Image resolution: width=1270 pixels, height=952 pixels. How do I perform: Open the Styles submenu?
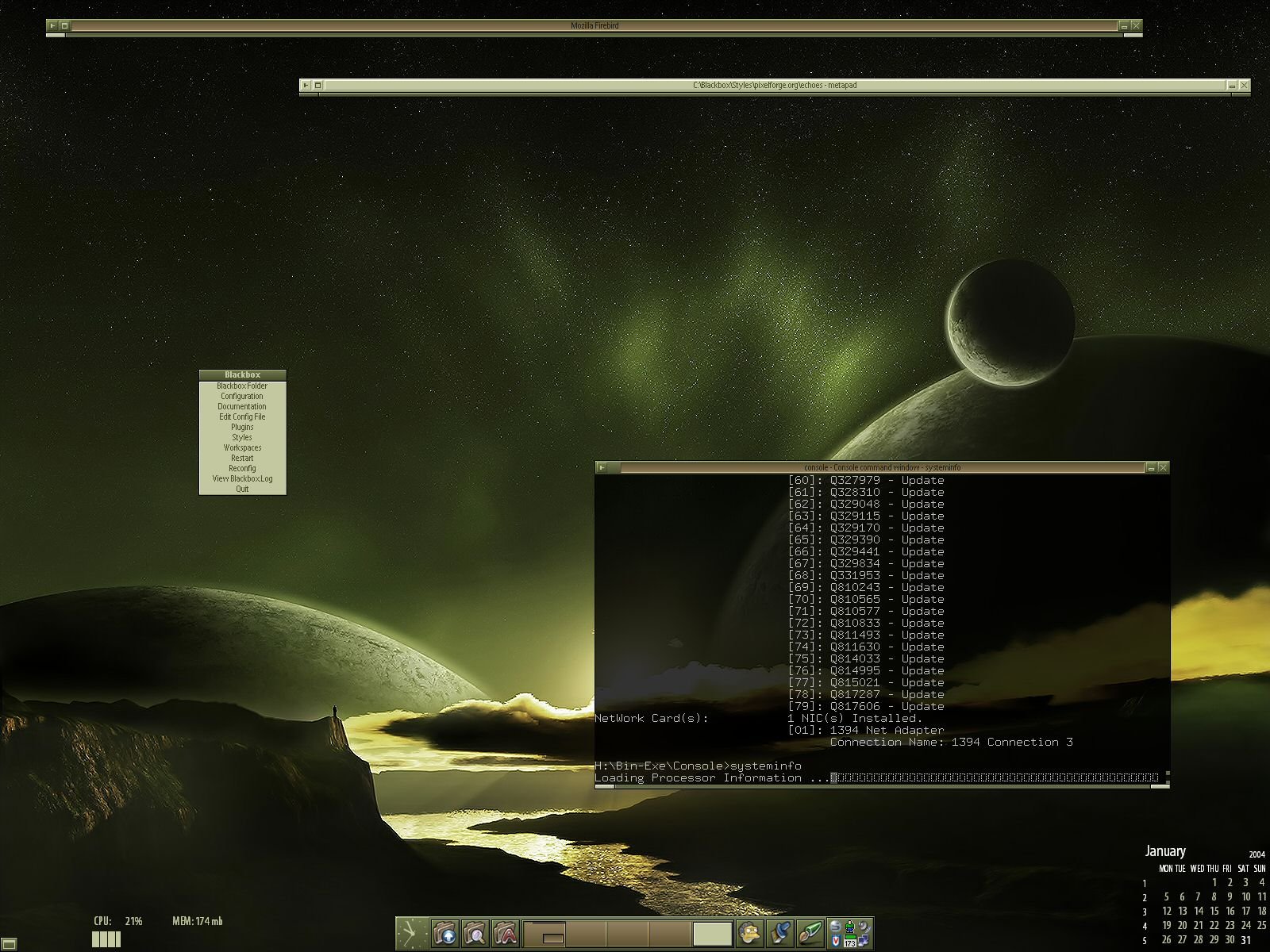(242, 437)
